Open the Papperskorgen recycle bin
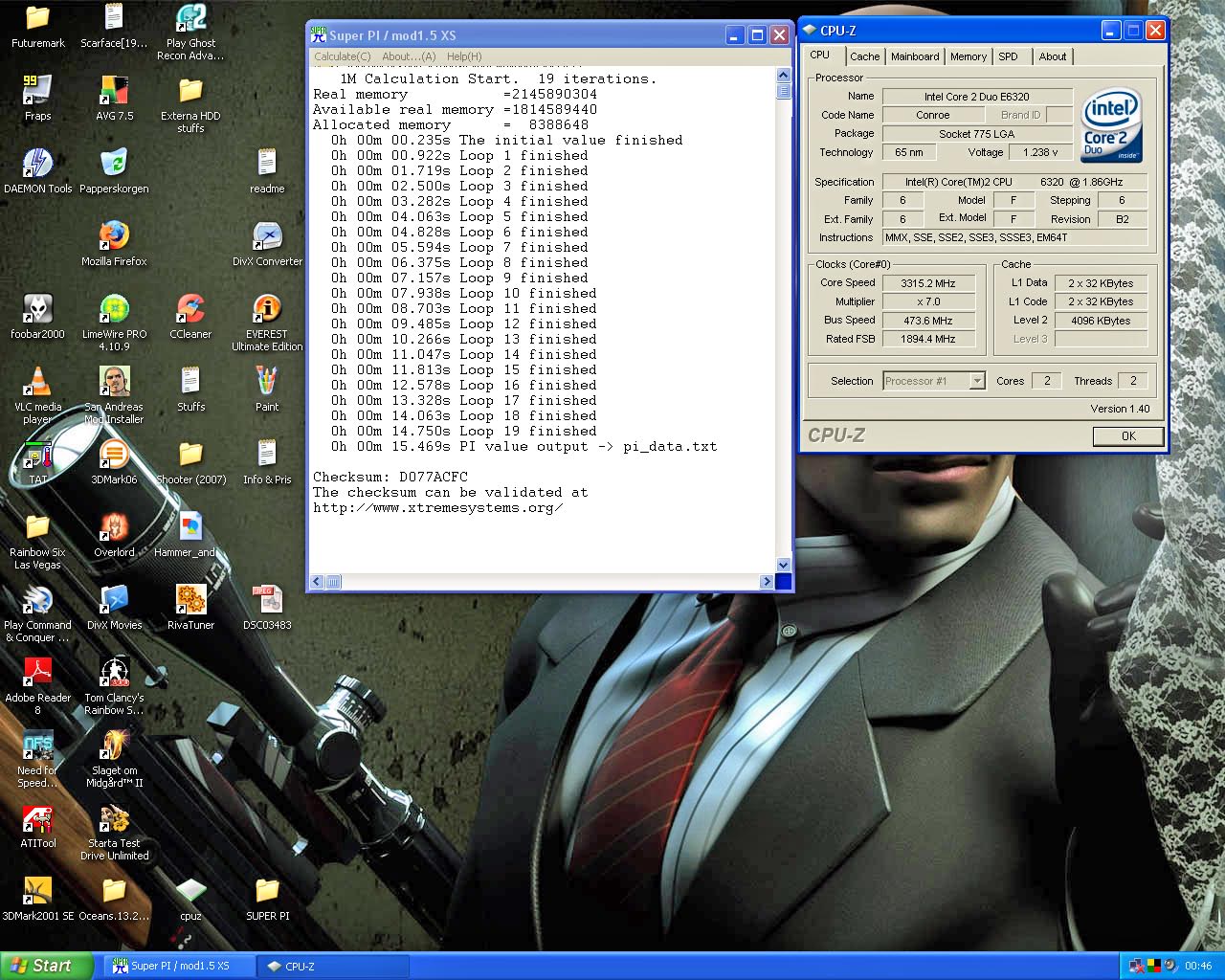The width and height of the screenshot is (1225, 980). pyautogui.click(x=114, y=164)
